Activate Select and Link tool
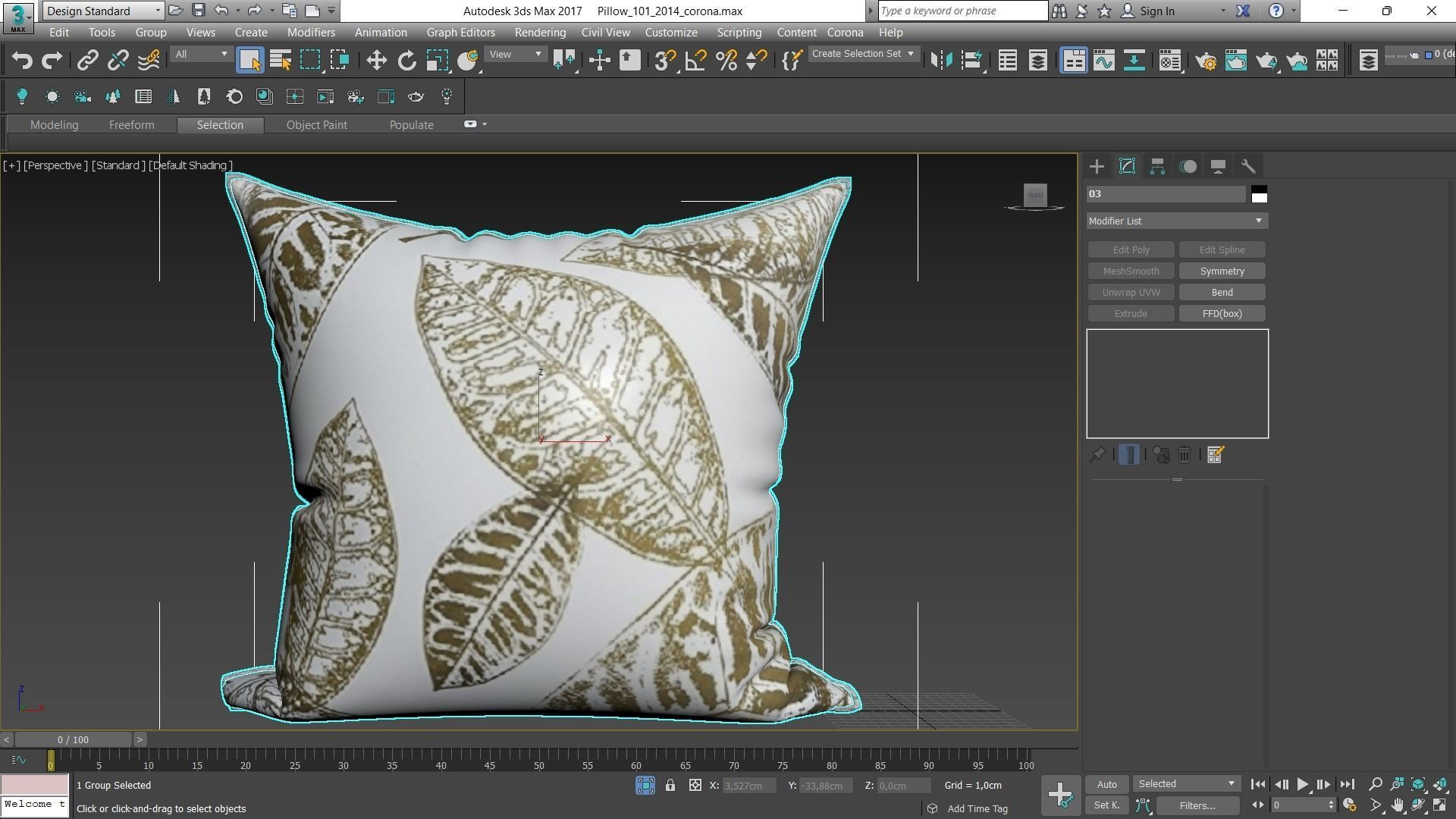The image size is (1456, 819). 87,61
